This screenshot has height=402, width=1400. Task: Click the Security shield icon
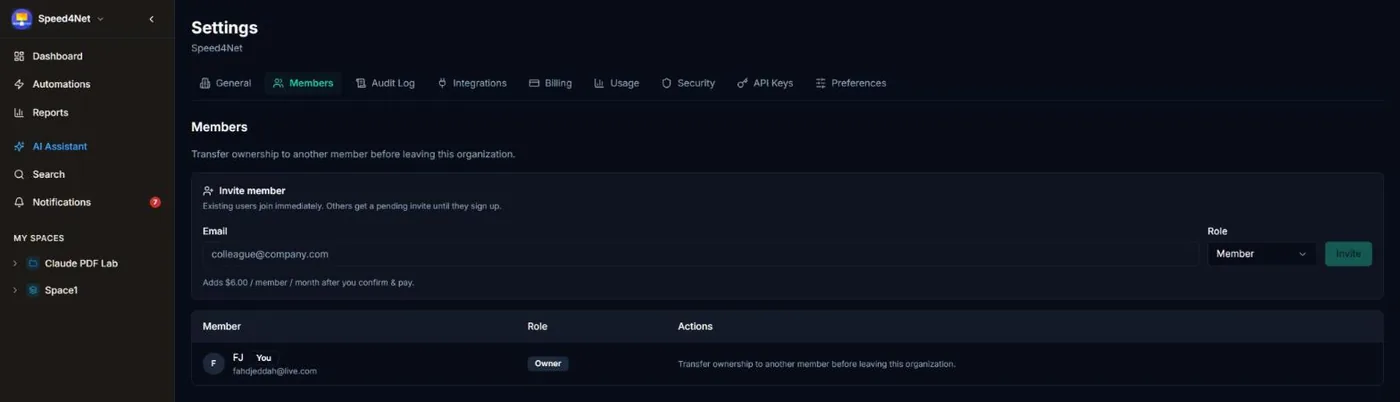click(666, 83)
